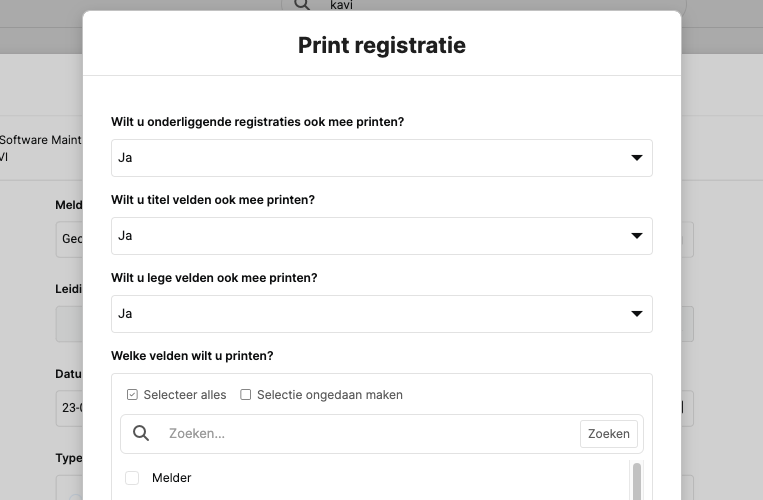Open the 'titel velden' Ja dropdown

point(370,236)
